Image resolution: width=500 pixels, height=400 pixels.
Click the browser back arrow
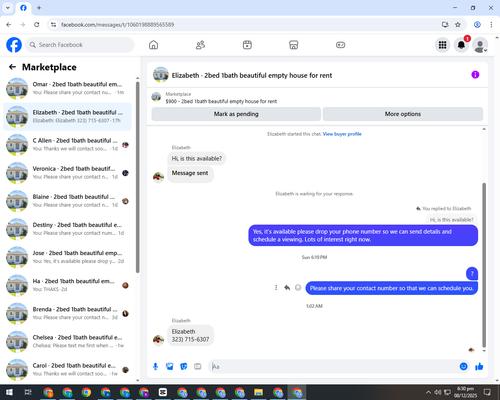(9, 25)
